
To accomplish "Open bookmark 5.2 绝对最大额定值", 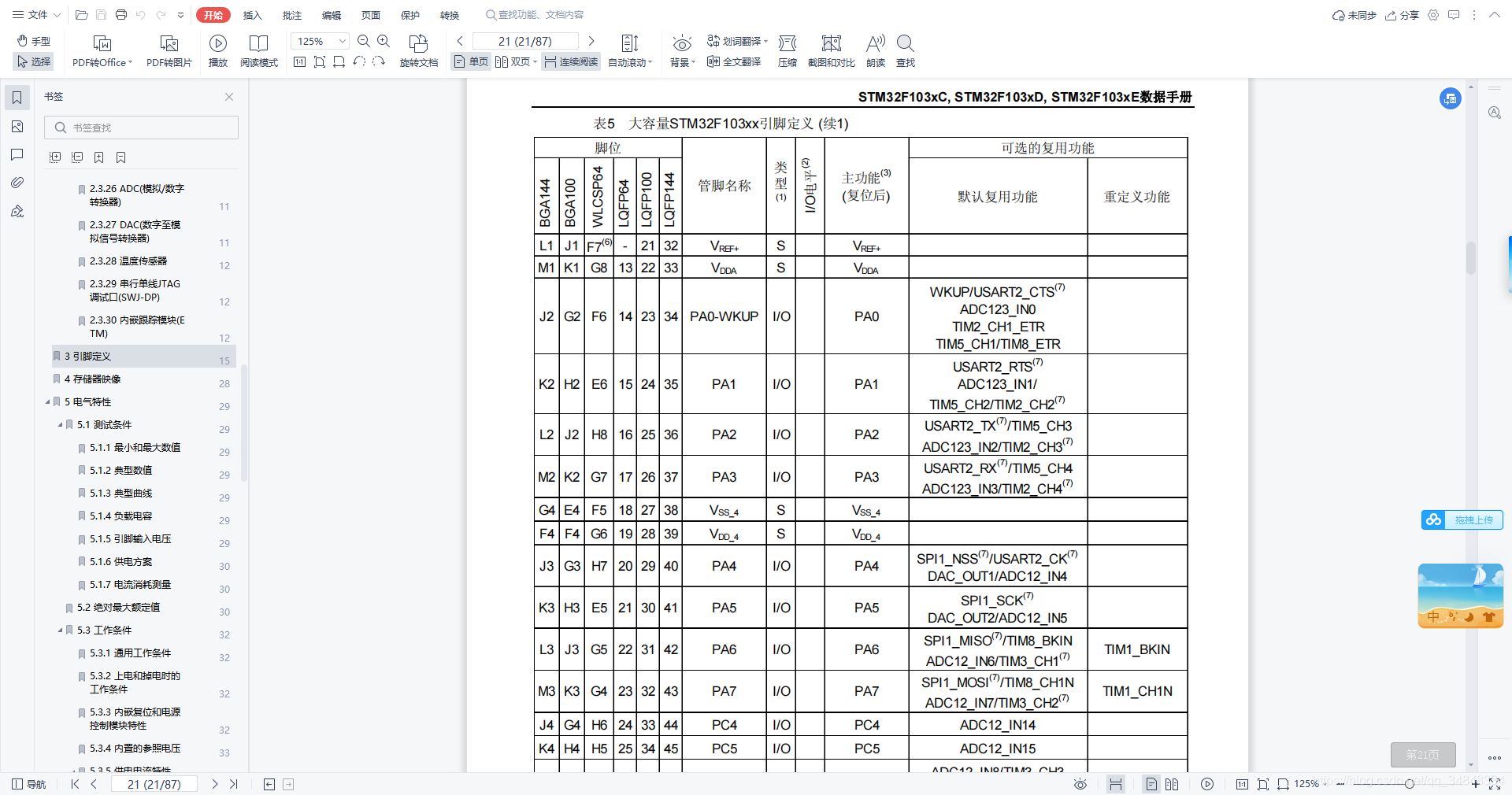I will click(x=118, y=608).
